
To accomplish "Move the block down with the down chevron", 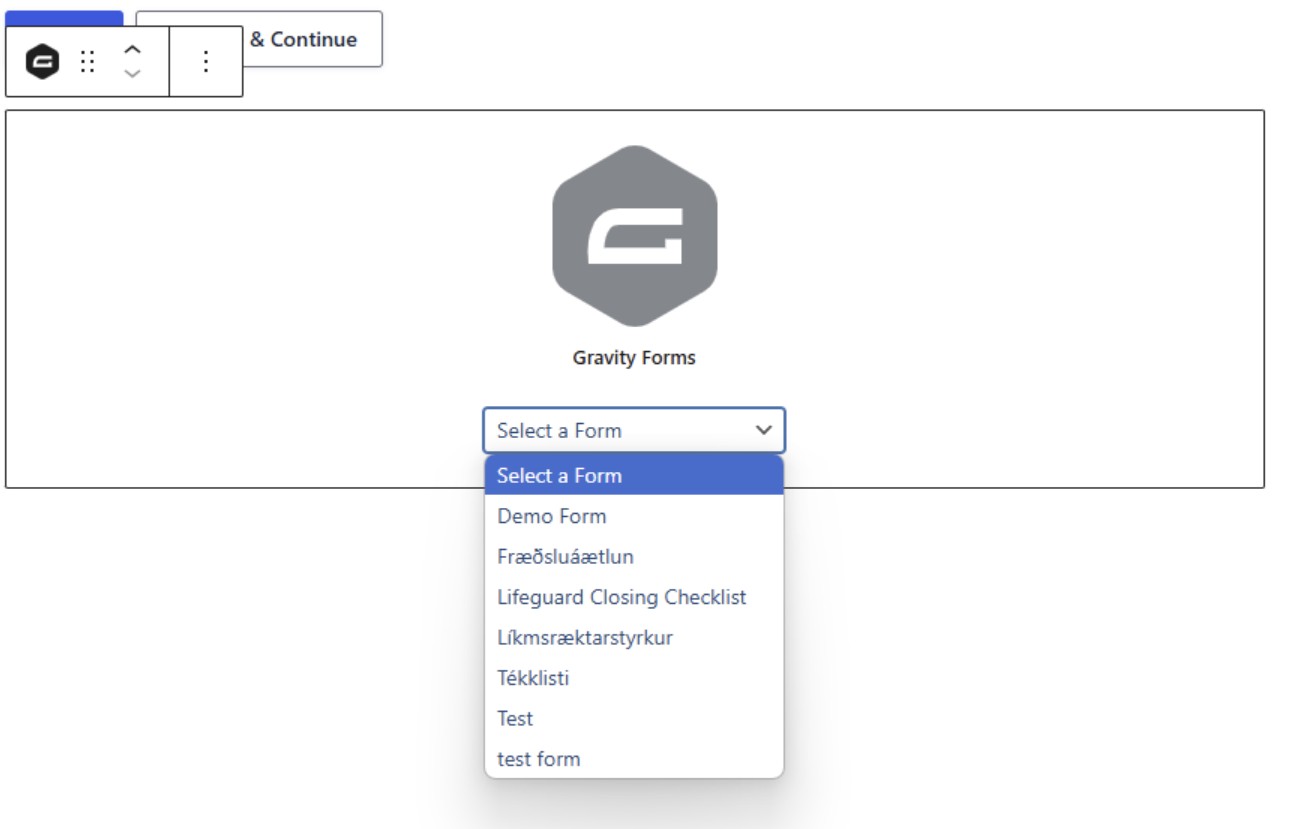I will pyautogui.click(x=132, y=73).
